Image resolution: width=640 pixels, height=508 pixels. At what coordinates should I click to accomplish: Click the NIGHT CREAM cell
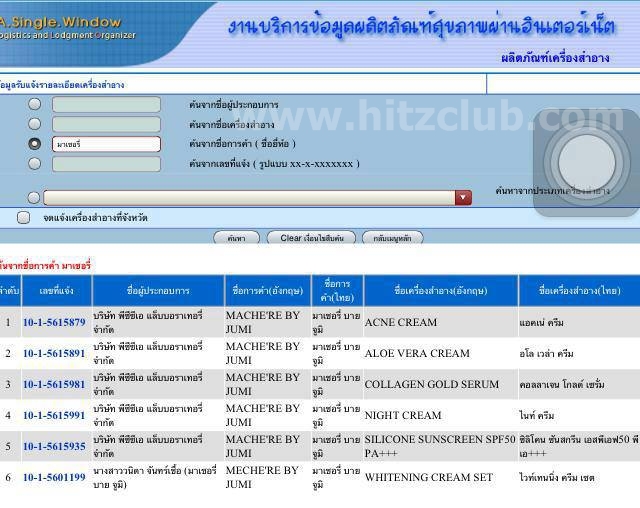(441, 415)
